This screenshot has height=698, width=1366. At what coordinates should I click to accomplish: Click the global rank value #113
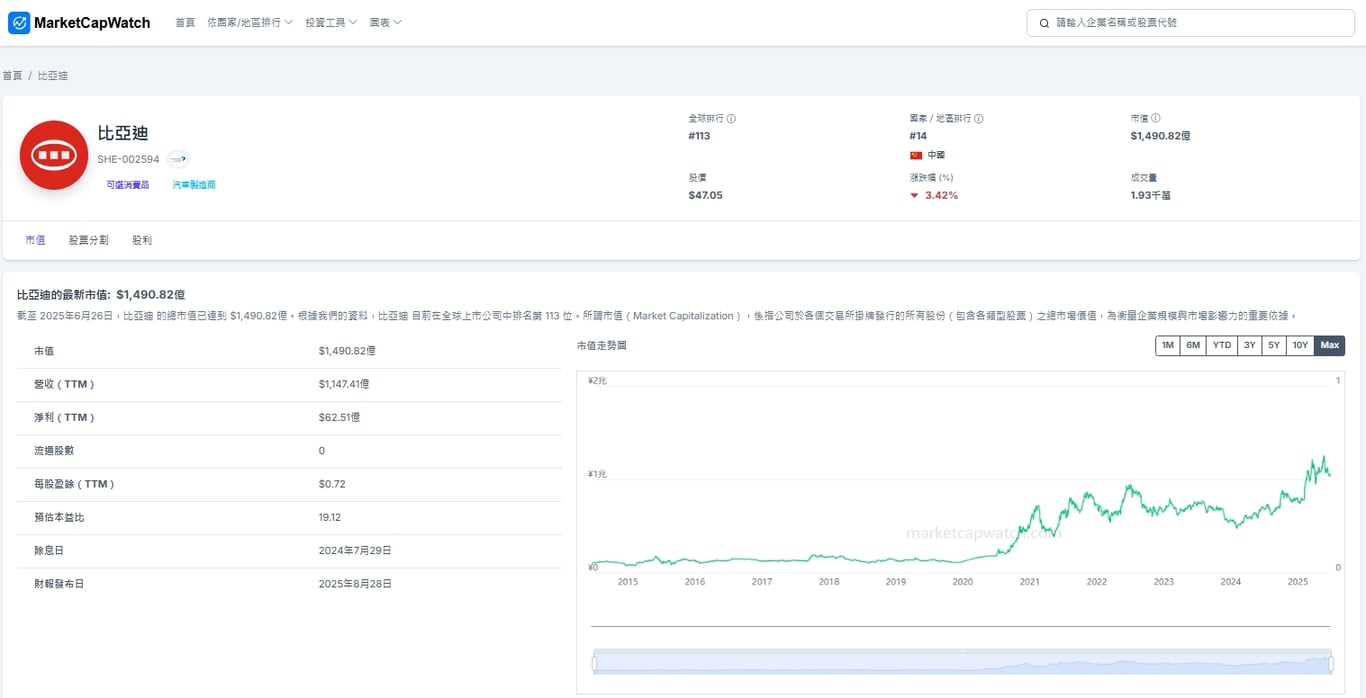coord(699,136)
